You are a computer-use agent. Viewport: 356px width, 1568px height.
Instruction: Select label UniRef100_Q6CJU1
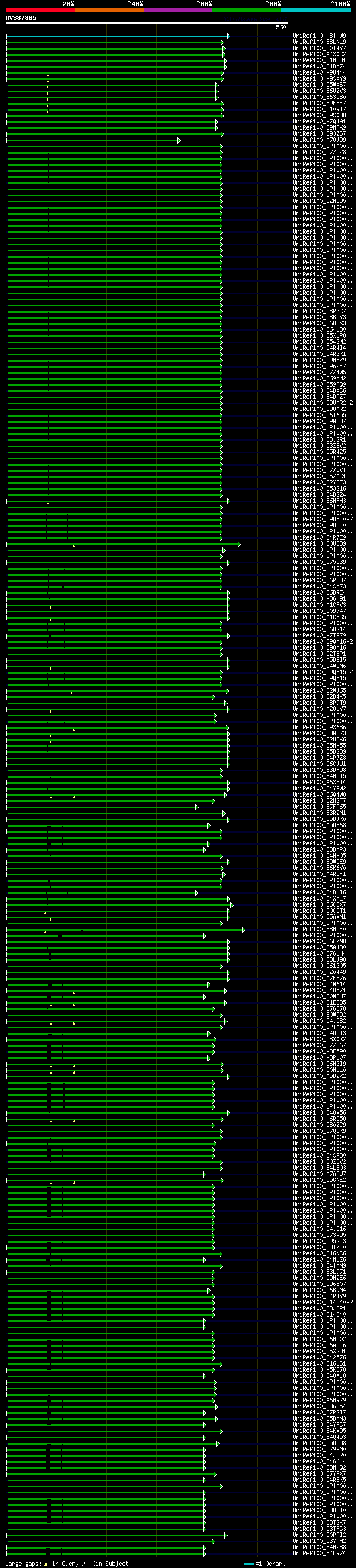[x=319, y=764]
